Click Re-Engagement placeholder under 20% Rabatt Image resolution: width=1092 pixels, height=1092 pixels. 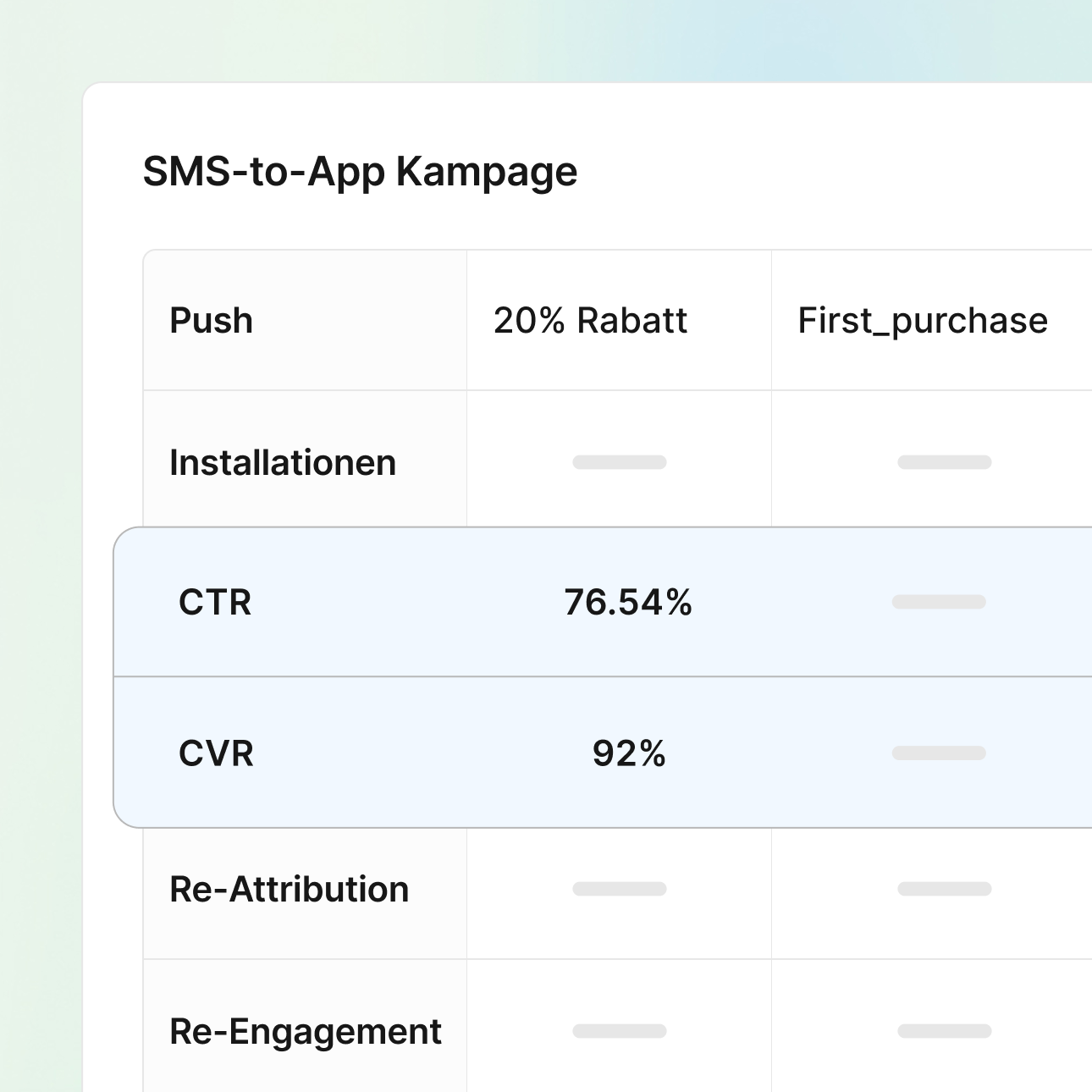[620, 1031]
